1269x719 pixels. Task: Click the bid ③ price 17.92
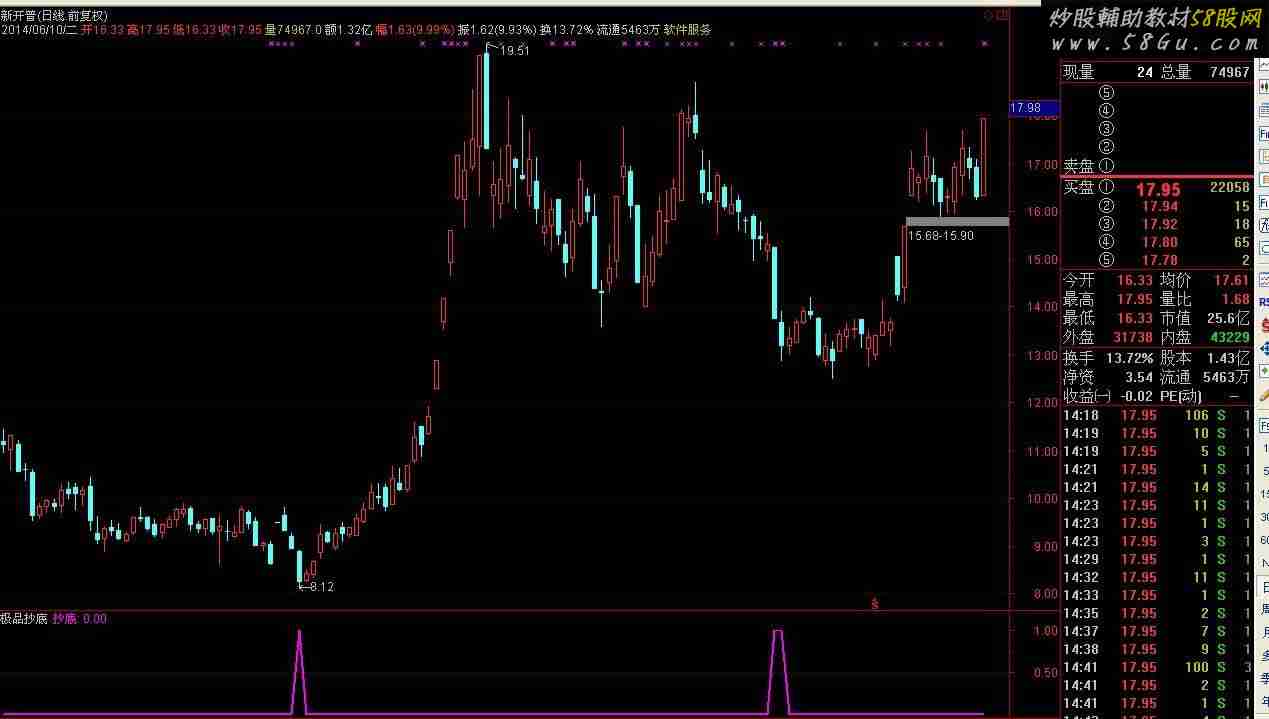pos(1159,225)
